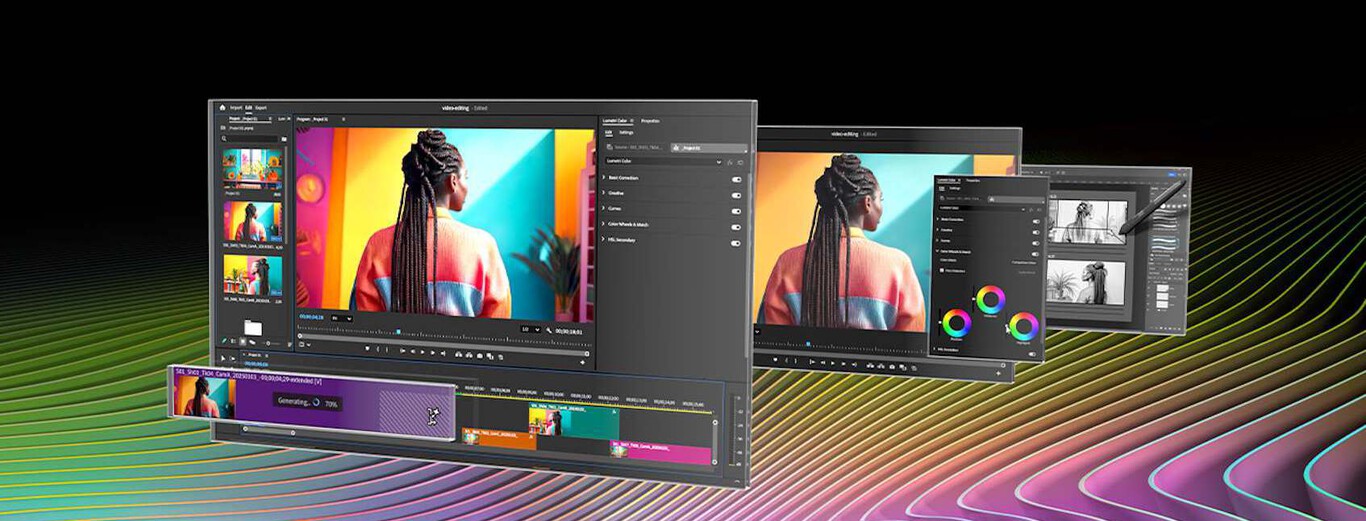1366x521 pixels.
Task: Click the wrench settings icon below preview
Action: [549, 329]
